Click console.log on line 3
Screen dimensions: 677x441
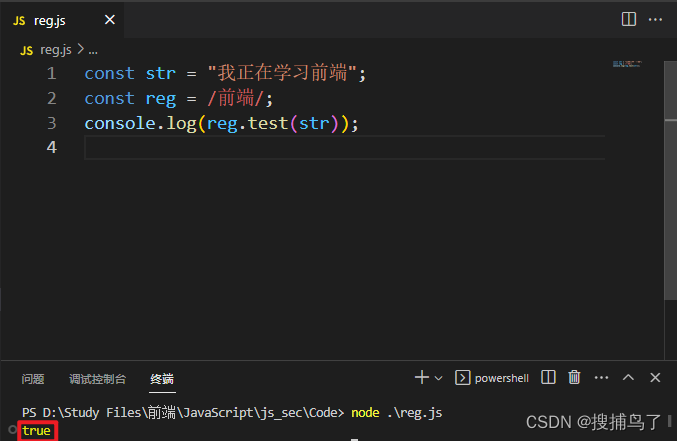coord(140,124)
